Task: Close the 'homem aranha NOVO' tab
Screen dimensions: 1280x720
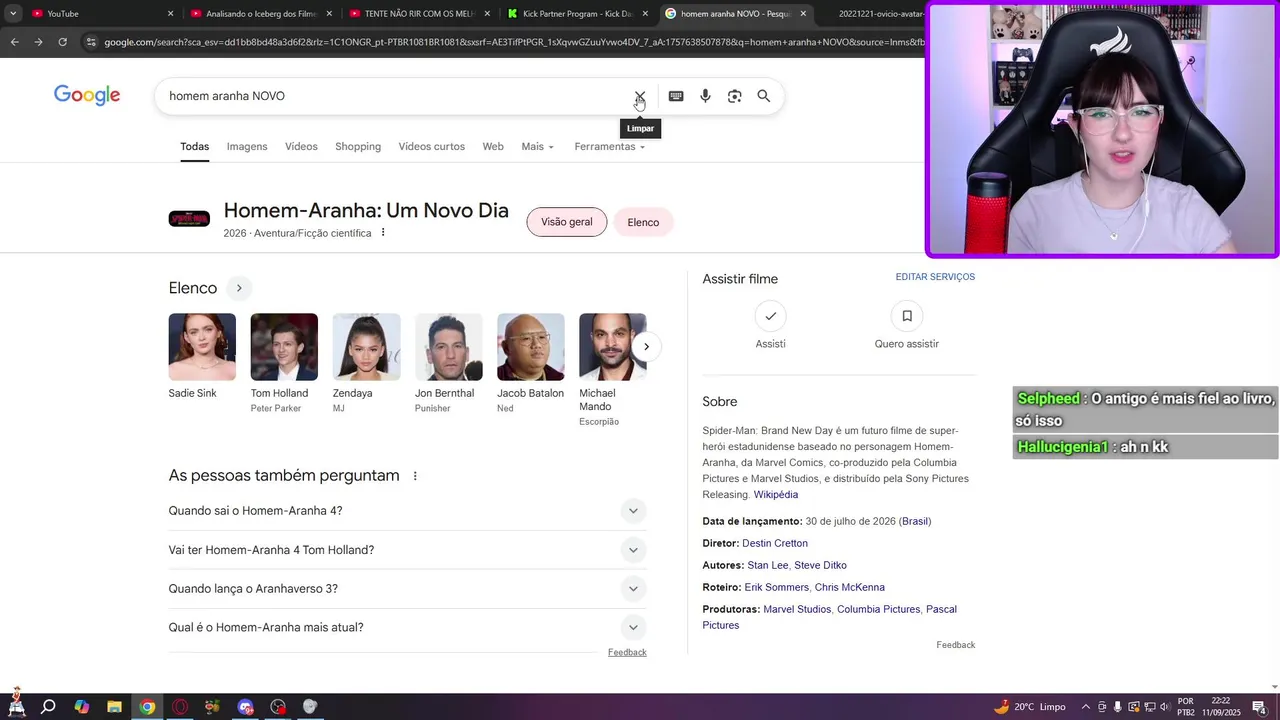Action: click(x=803, y=14)
